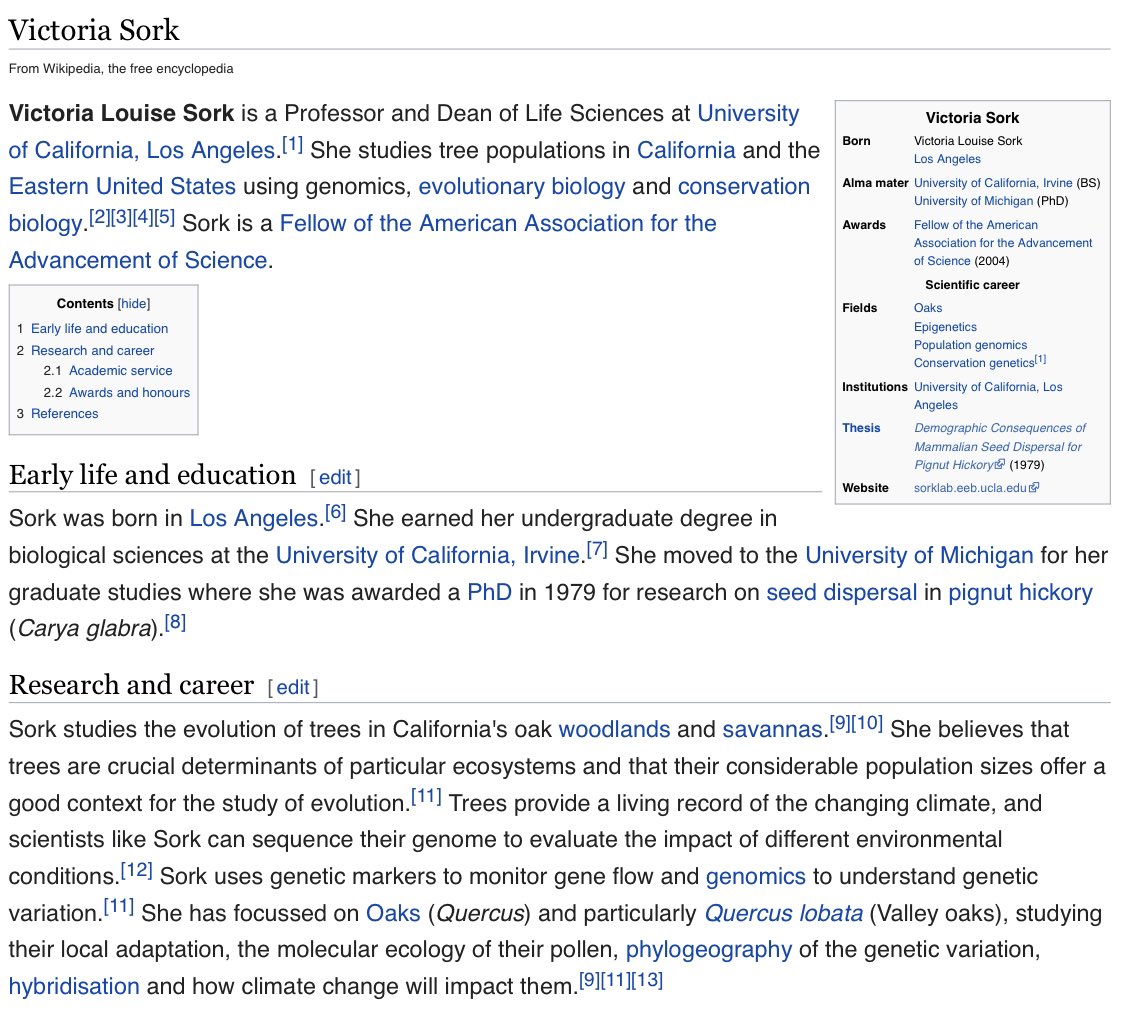The width and height of the screenshot is (1125, 1015).
Task: Open the PhD link in Early life
Action: click(x=489, y=593)
